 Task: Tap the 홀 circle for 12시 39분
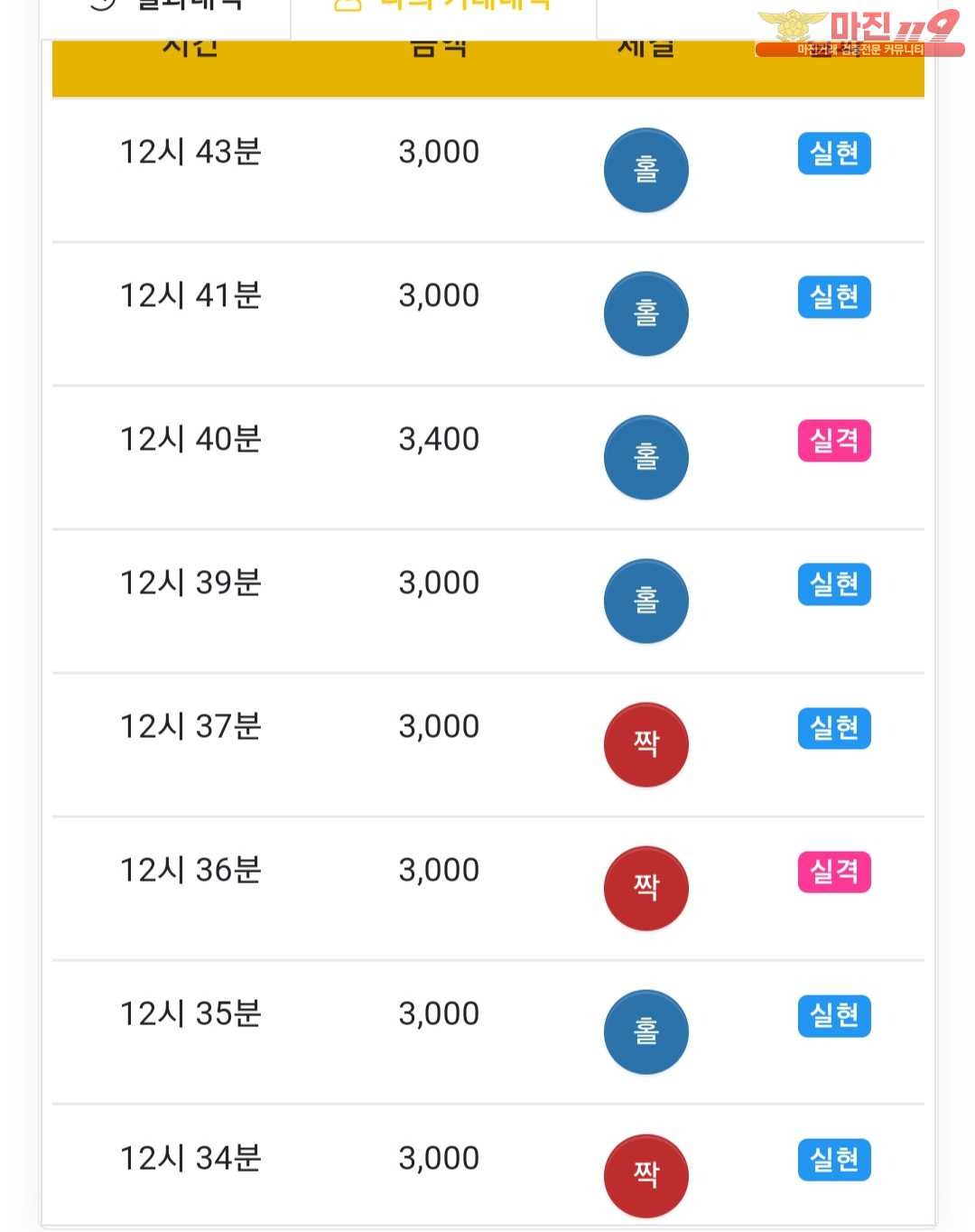click(645, 602)
